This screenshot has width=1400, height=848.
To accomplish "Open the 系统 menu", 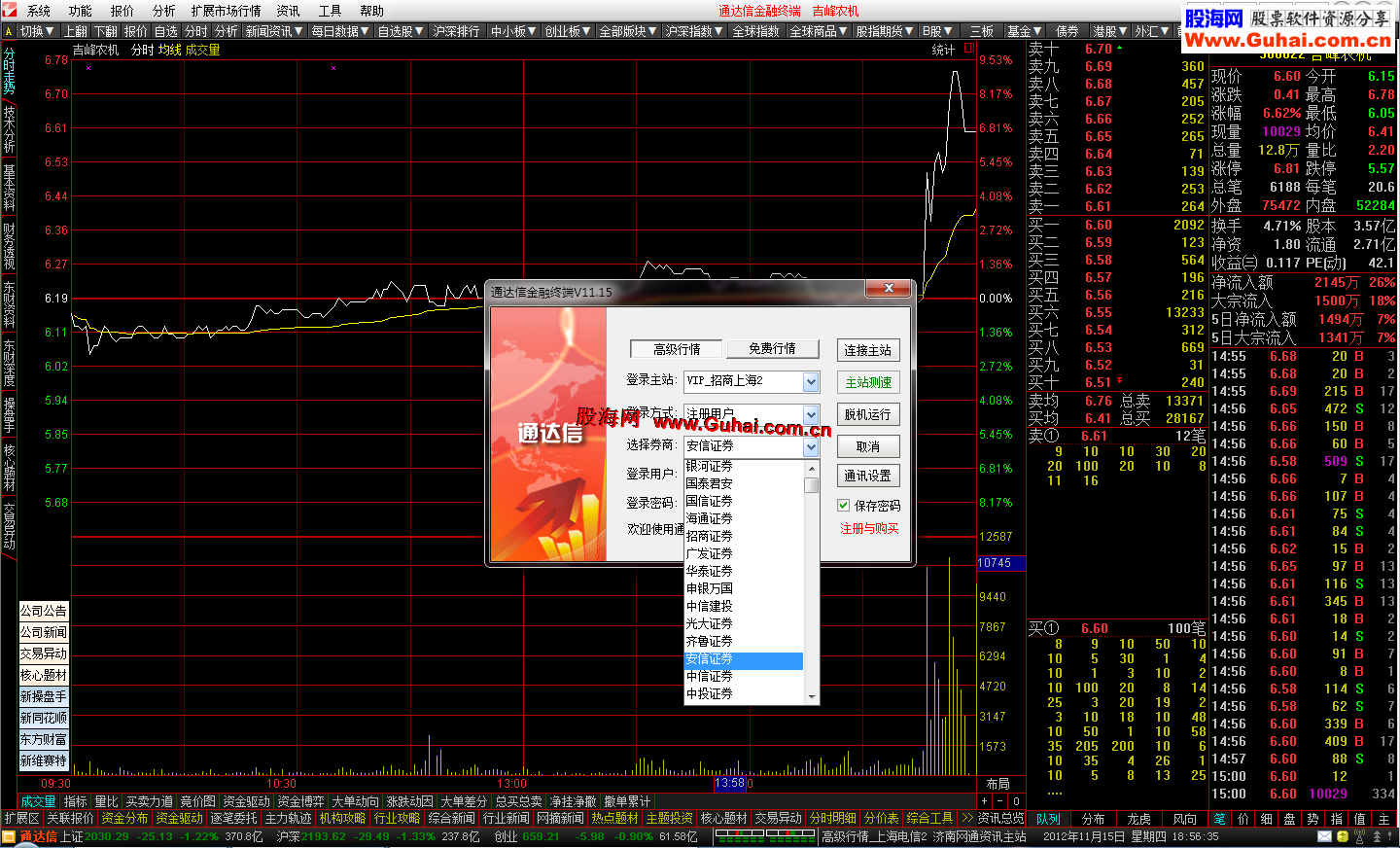I will pyautogui.click(x=39, y=11).
